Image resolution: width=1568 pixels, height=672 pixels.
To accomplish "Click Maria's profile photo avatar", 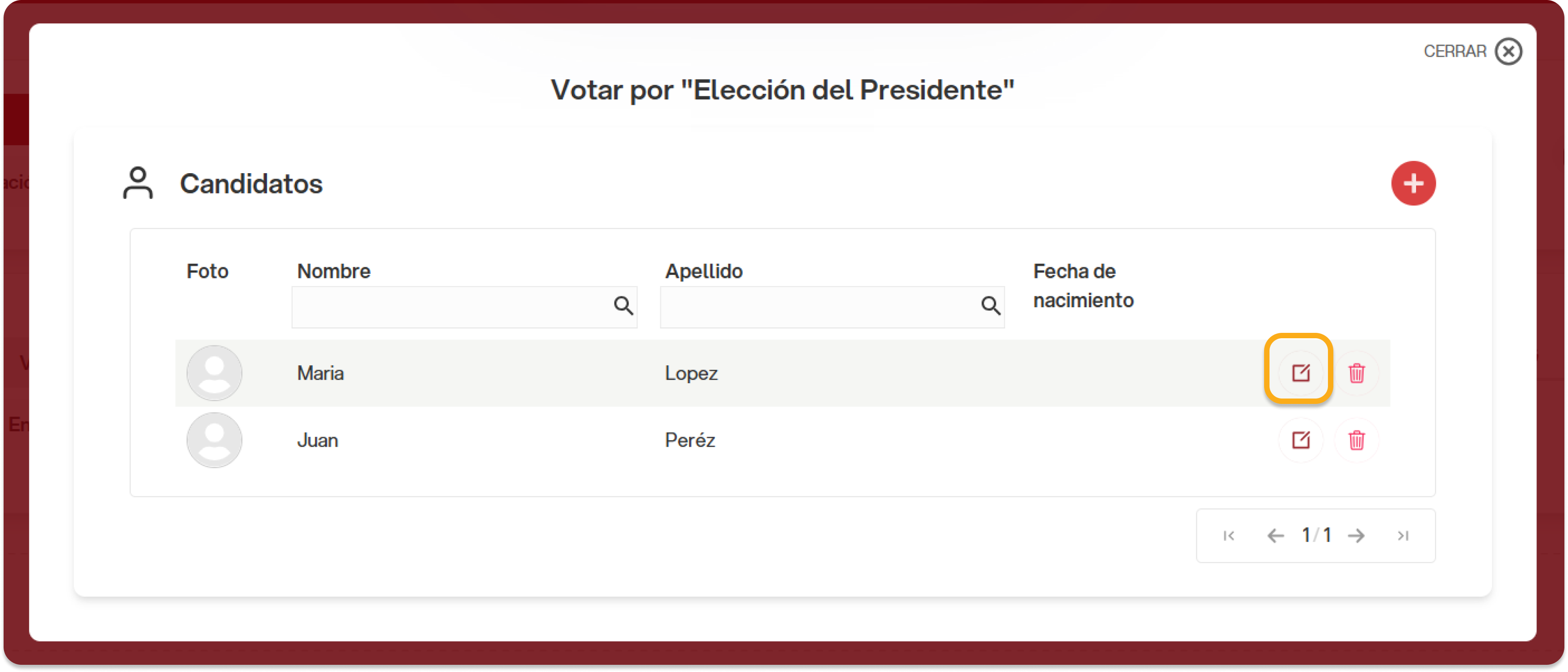I will (214, 372).
